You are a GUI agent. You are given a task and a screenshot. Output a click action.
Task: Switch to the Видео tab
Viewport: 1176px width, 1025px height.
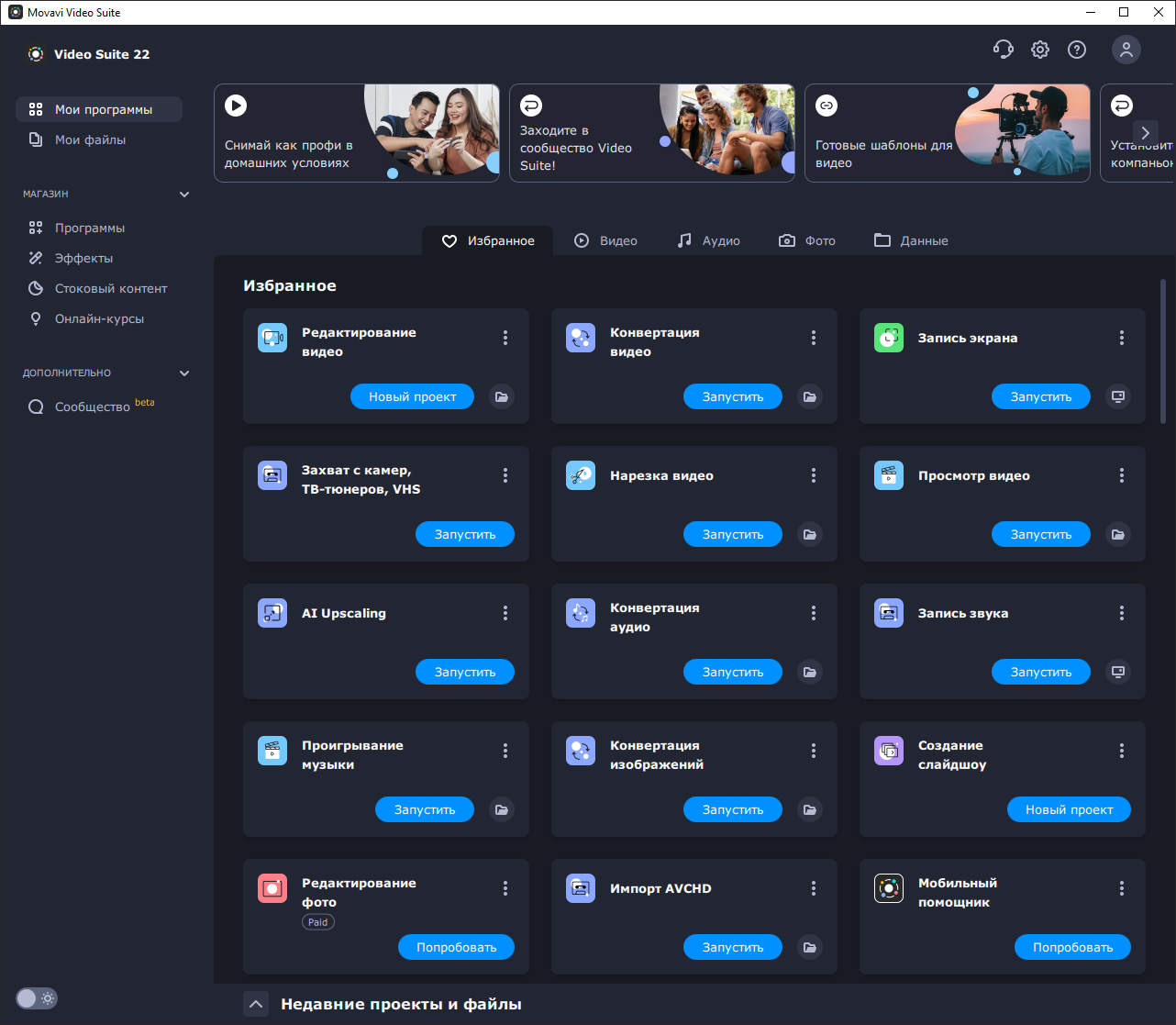[x=605, y=240]
